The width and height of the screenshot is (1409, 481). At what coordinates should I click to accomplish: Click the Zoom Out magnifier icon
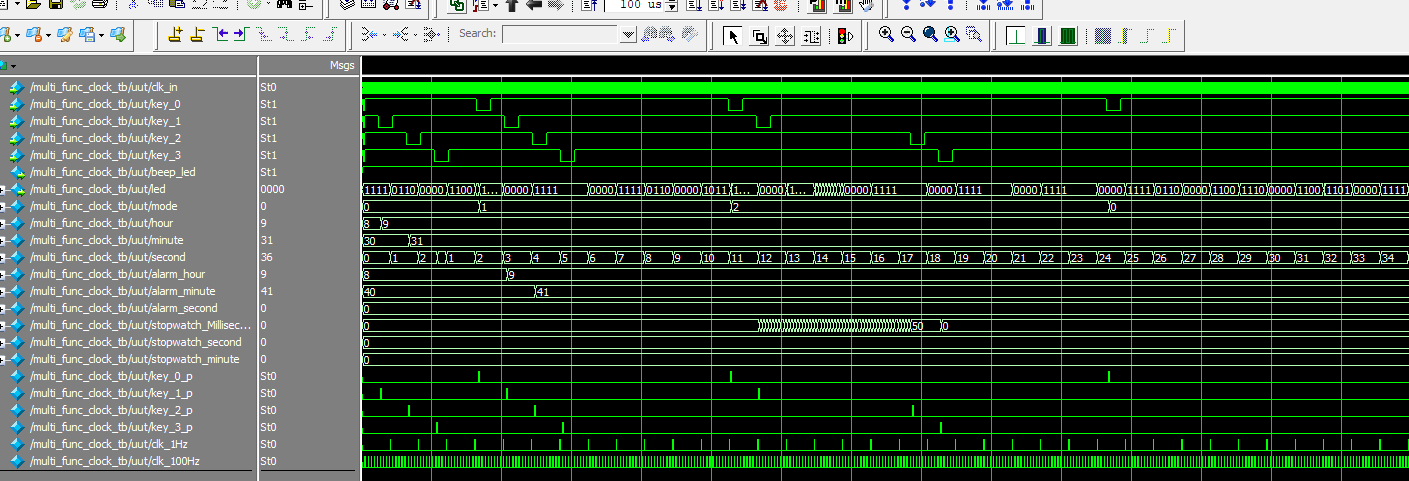pyautogui.click(x=908, y=35)
